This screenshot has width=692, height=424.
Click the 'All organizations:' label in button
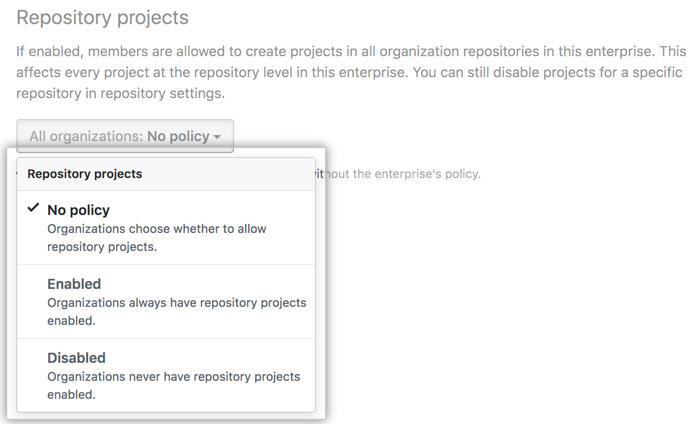pos(86,137)
